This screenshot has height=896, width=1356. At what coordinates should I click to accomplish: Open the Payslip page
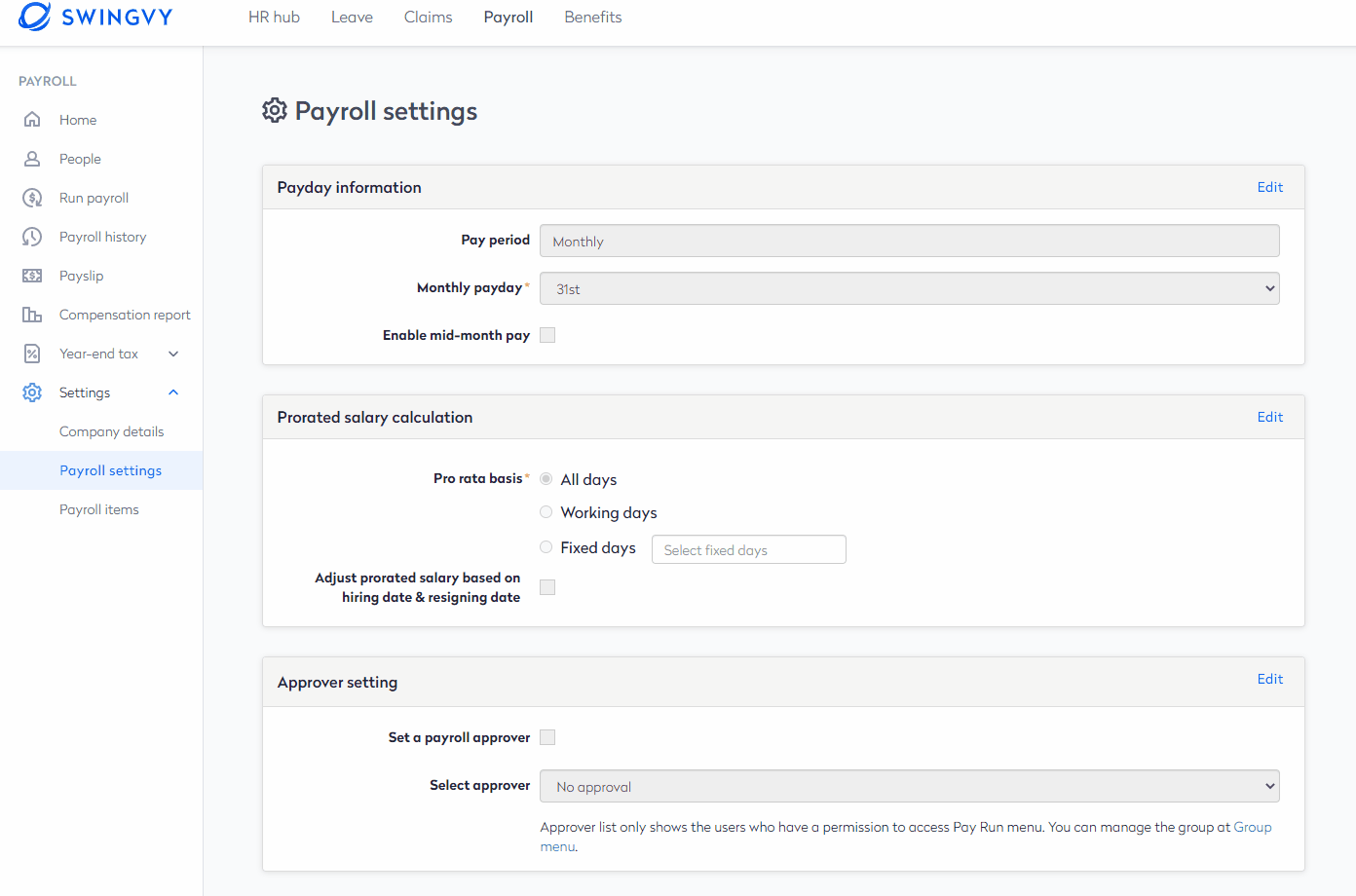[x=81, y=276]
